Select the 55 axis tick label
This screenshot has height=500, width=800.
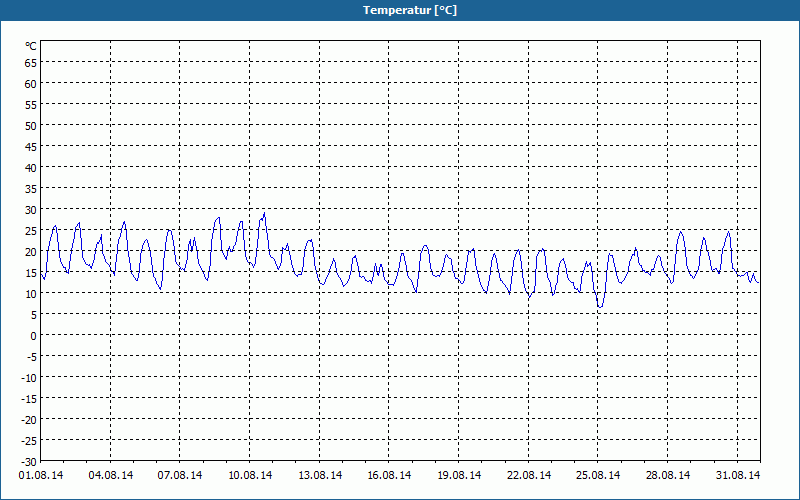pyautogui.click(x=31, y=105)
